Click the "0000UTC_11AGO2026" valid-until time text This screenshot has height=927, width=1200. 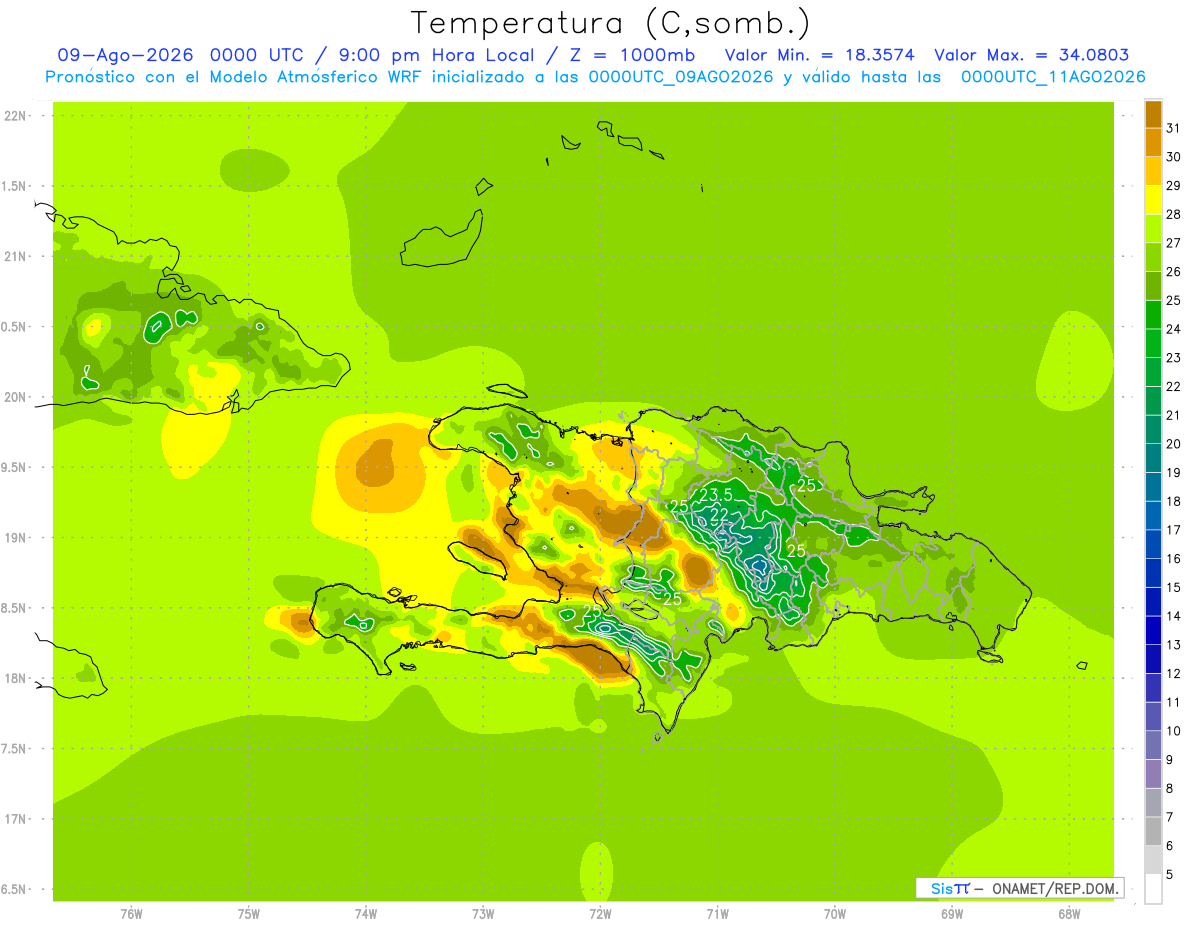[x=1053, y=77]
